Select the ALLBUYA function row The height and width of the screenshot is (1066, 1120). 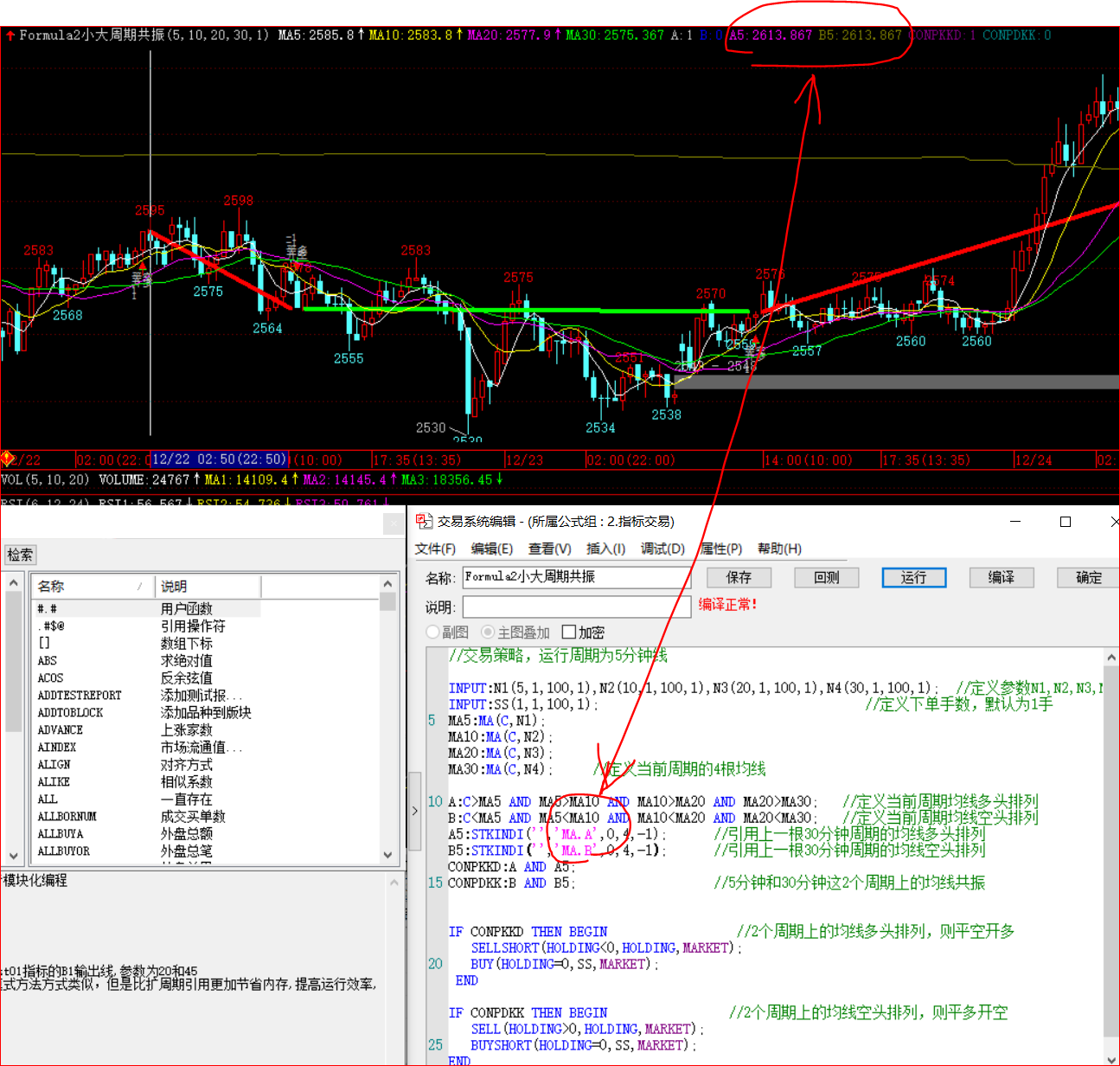(146, 833)
